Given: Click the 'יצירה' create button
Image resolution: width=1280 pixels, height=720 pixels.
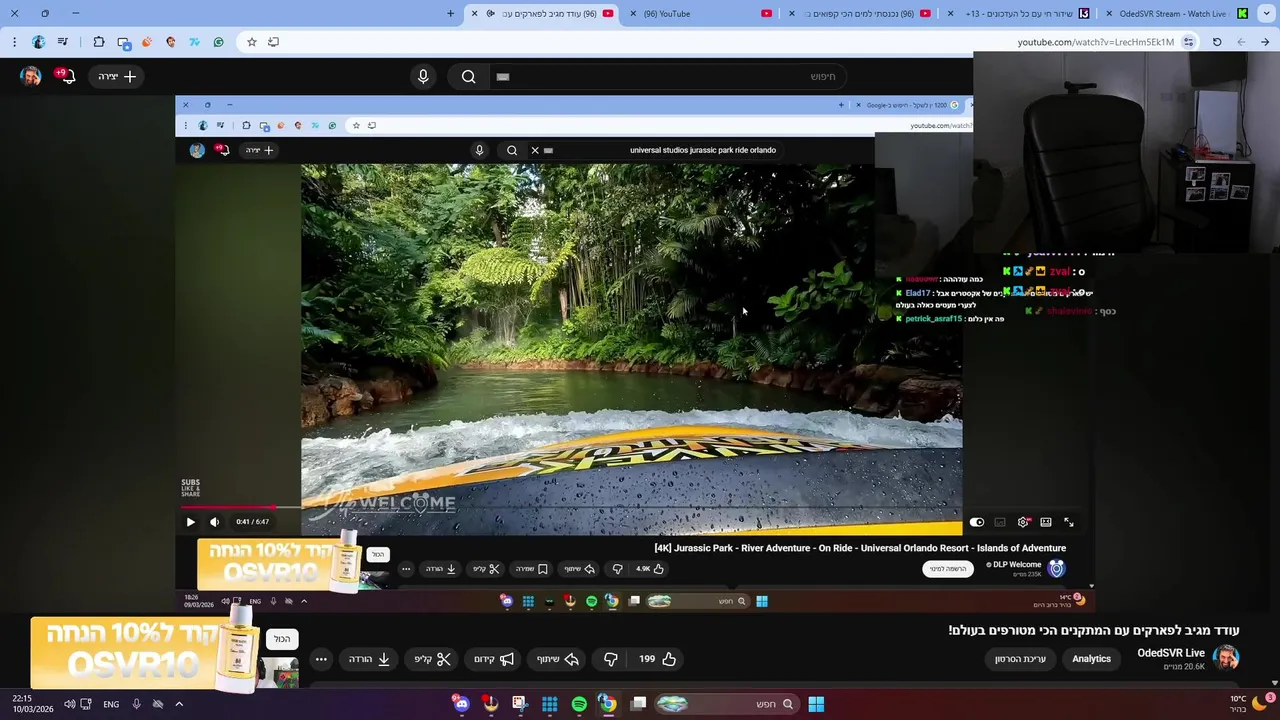Looking at the screenshot, I should [117, 76].
